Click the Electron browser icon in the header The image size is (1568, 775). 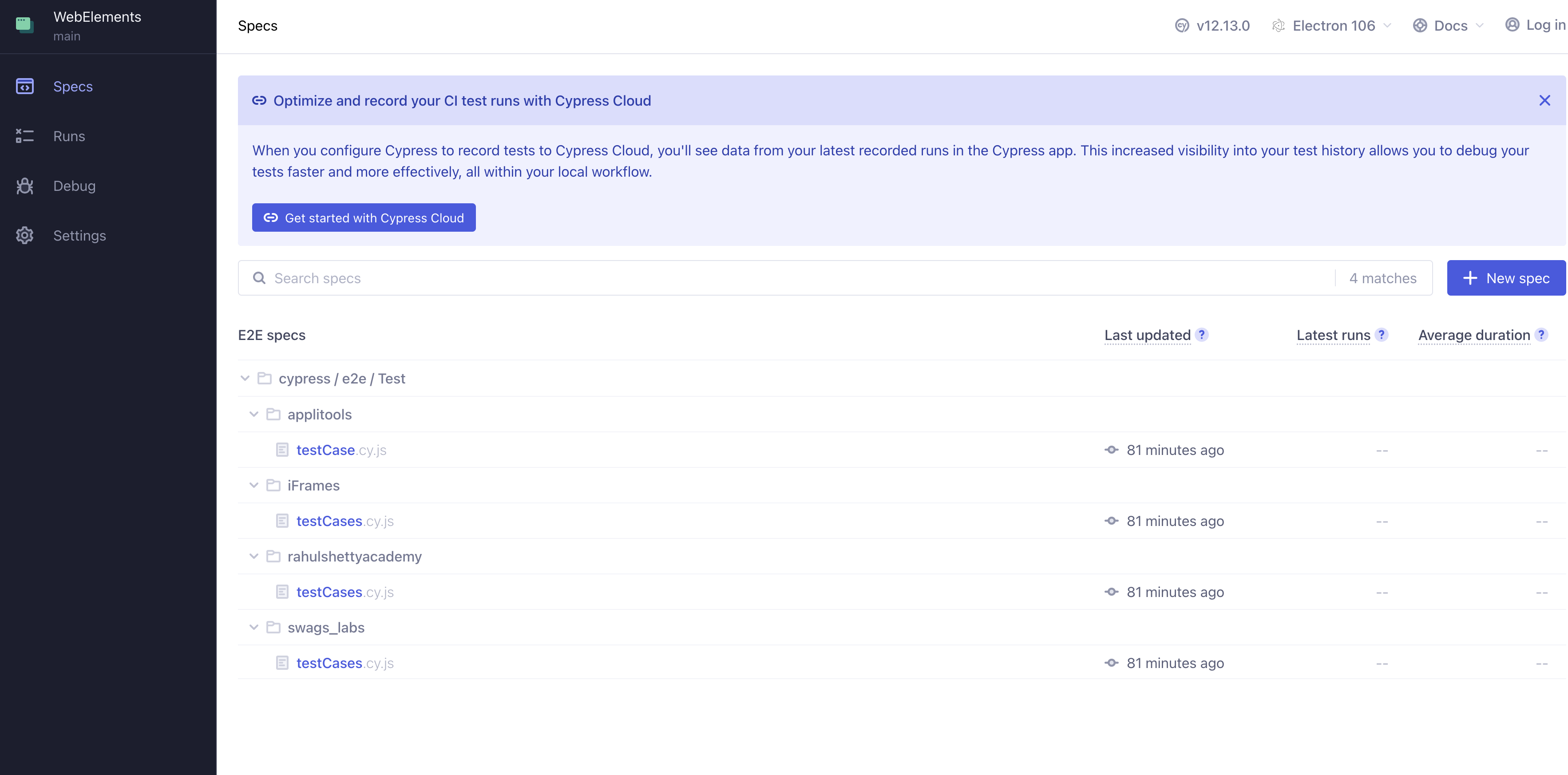pos(1278,26)
